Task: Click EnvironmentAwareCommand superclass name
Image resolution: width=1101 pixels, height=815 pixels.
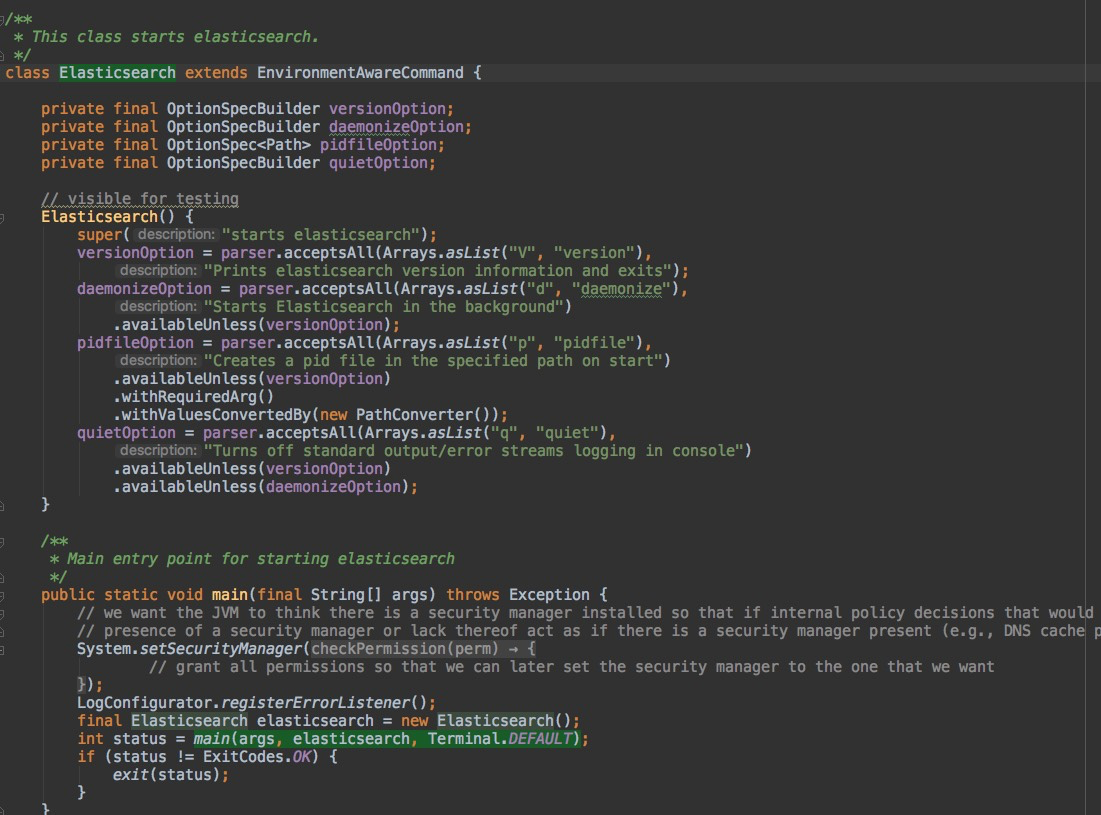Action: pos(360,73)
